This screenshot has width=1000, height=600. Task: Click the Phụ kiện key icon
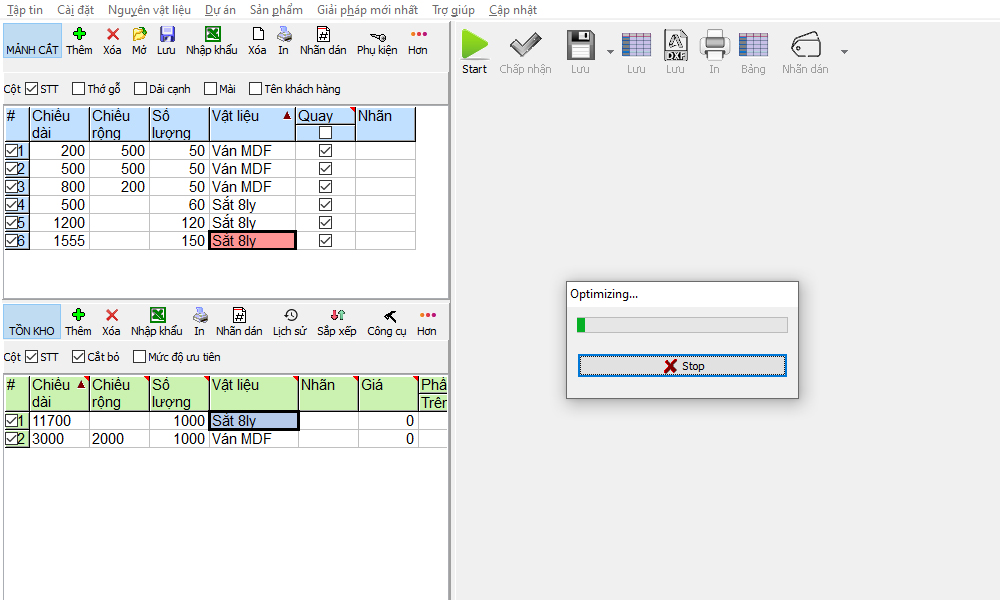377,36
